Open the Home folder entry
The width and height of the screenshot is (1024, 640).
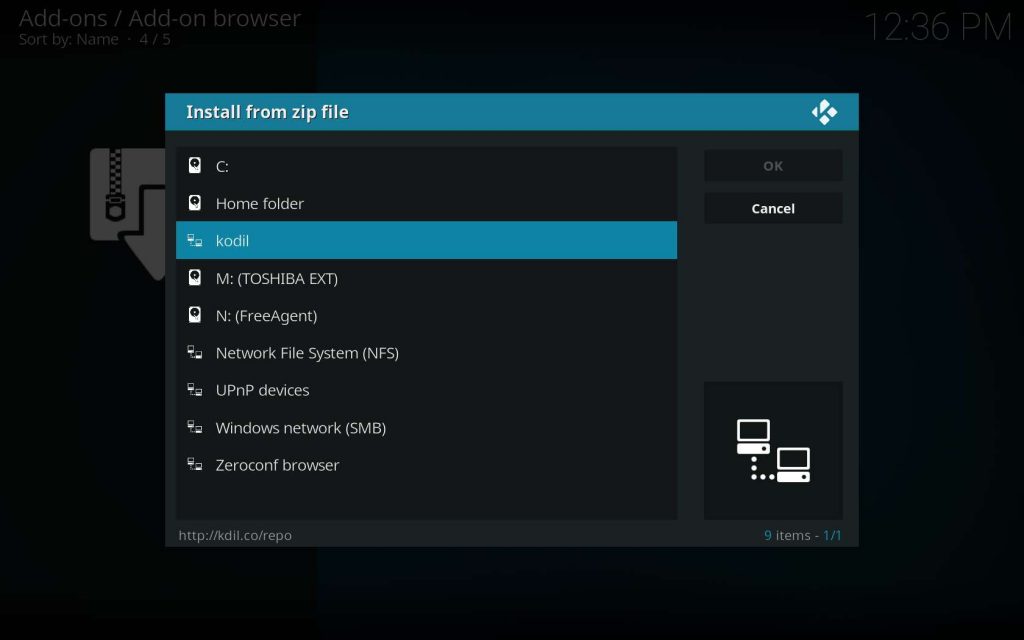pos(426,203)
